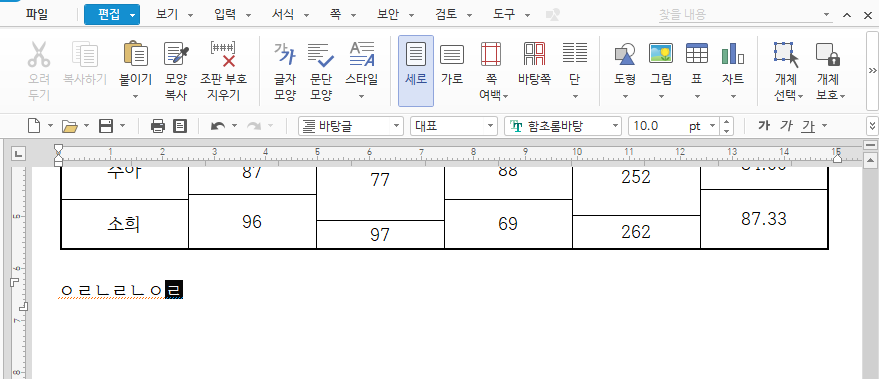
Task: Select 가로 landscape orientation
Action: coord(451,55)
